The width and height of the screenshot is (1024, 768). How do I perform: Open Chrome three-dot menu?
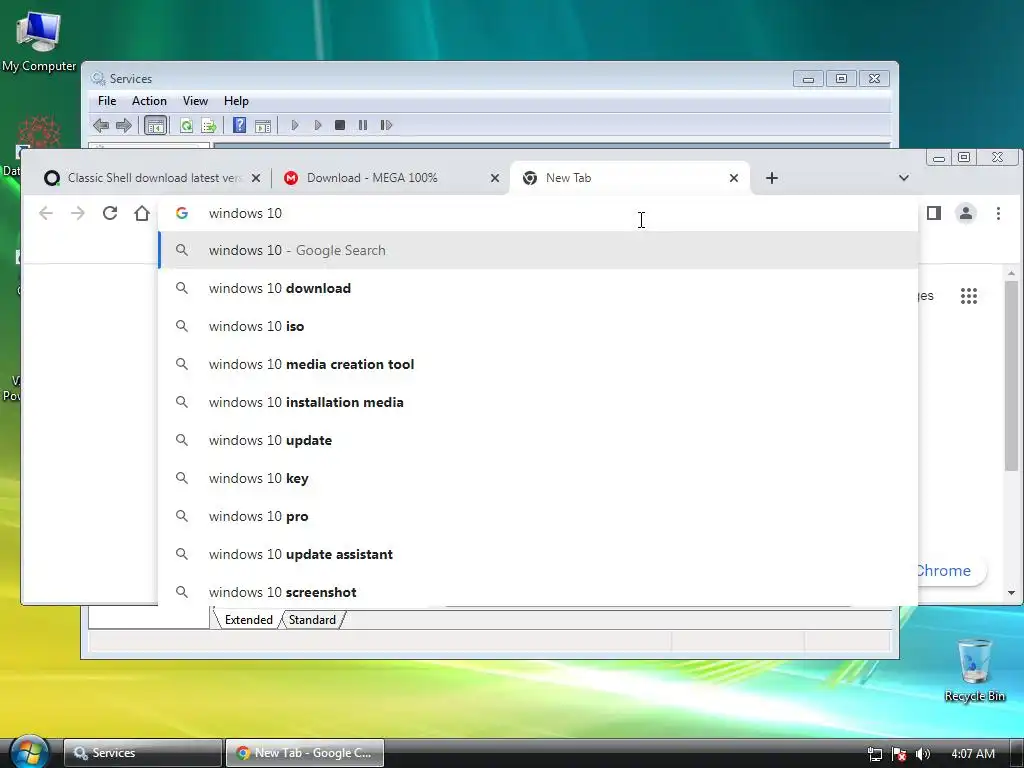(x=998, y=213)
